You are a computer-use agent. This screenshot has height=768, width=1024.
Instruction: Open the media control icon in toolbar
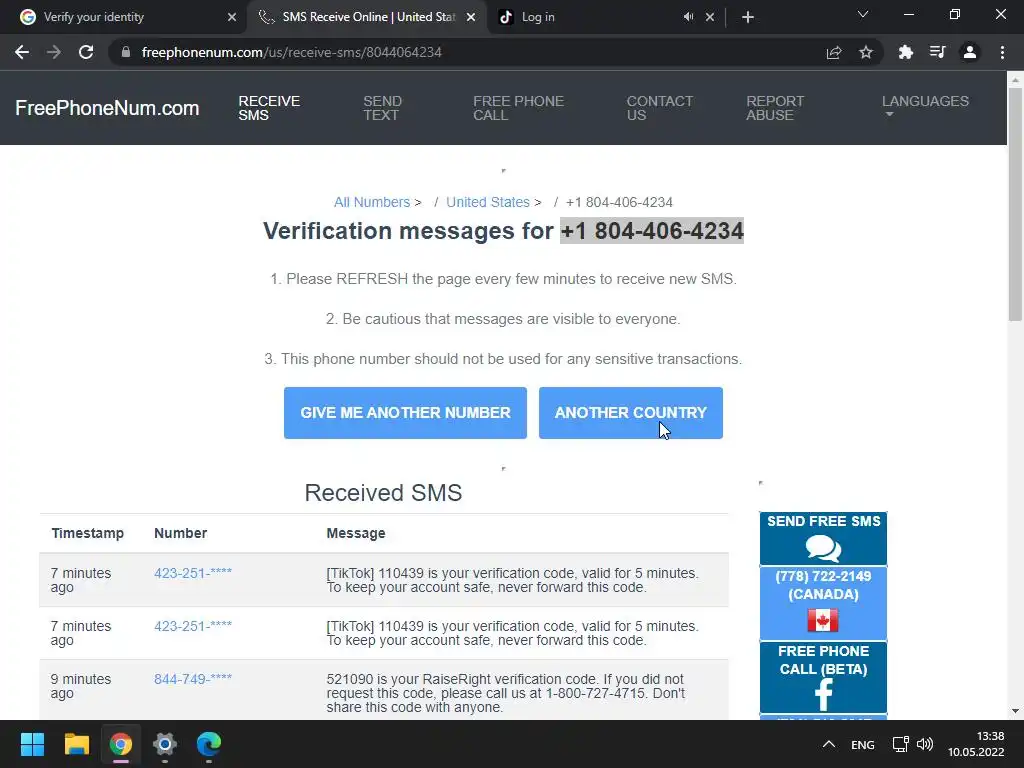pos(937,52)
